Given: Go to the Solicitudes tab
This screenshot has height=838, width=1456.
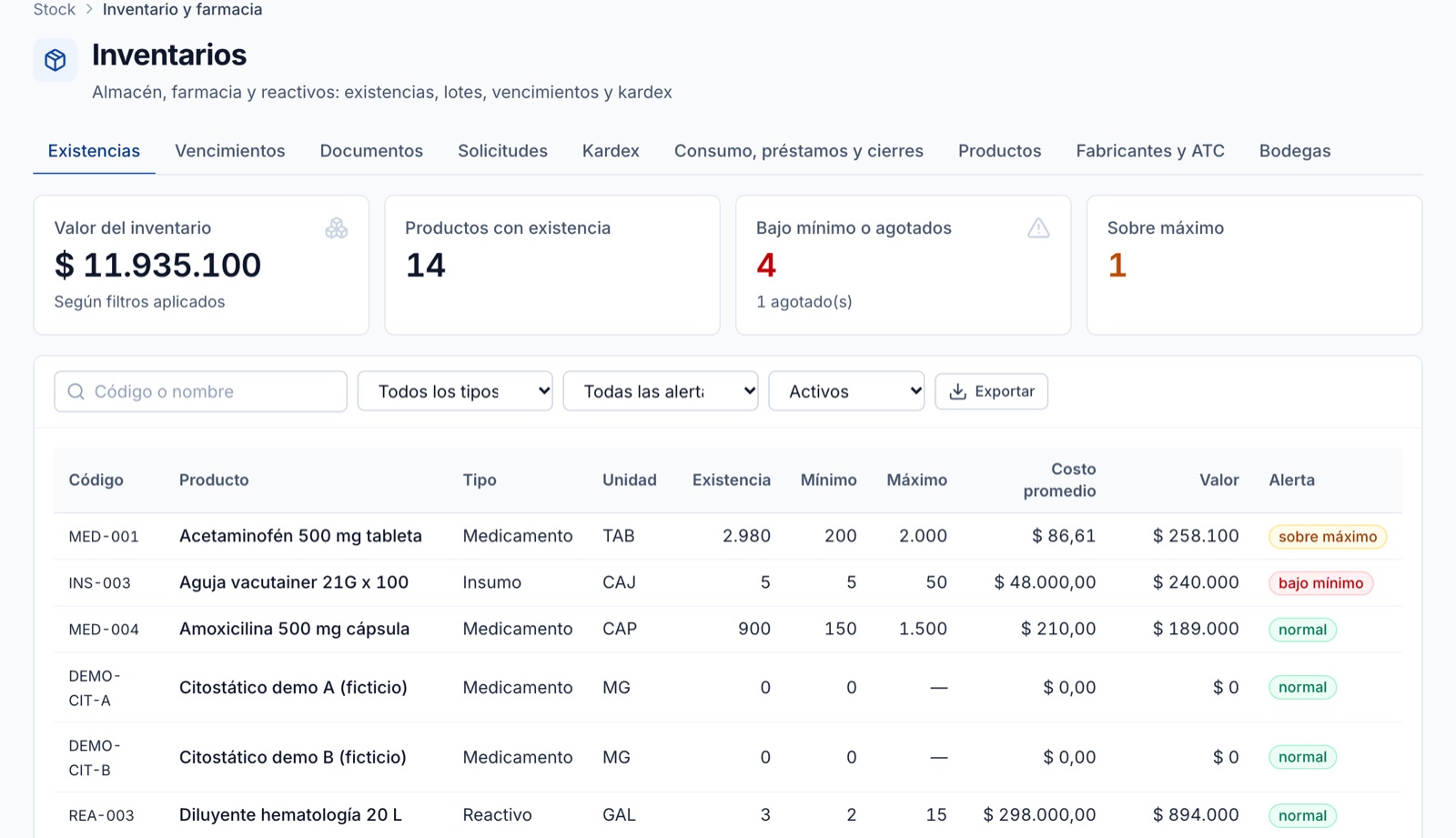Looking at the screenshot, I should pos(502,151).
